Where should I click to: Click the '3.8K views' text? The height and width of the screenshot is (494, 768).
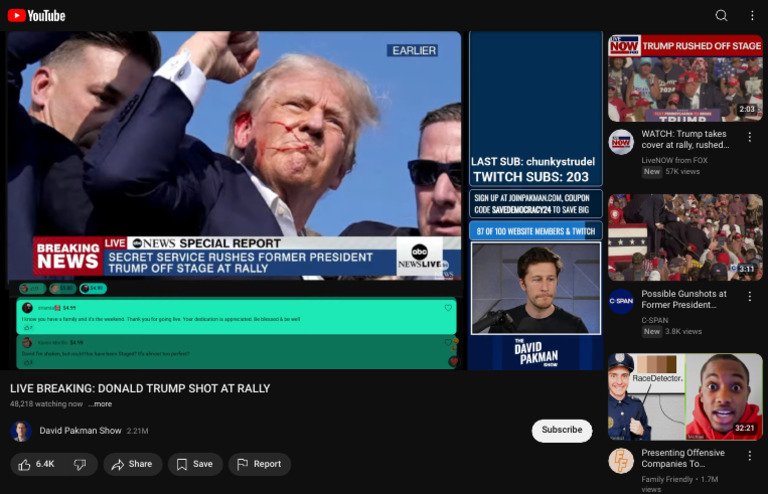(683, 331)
